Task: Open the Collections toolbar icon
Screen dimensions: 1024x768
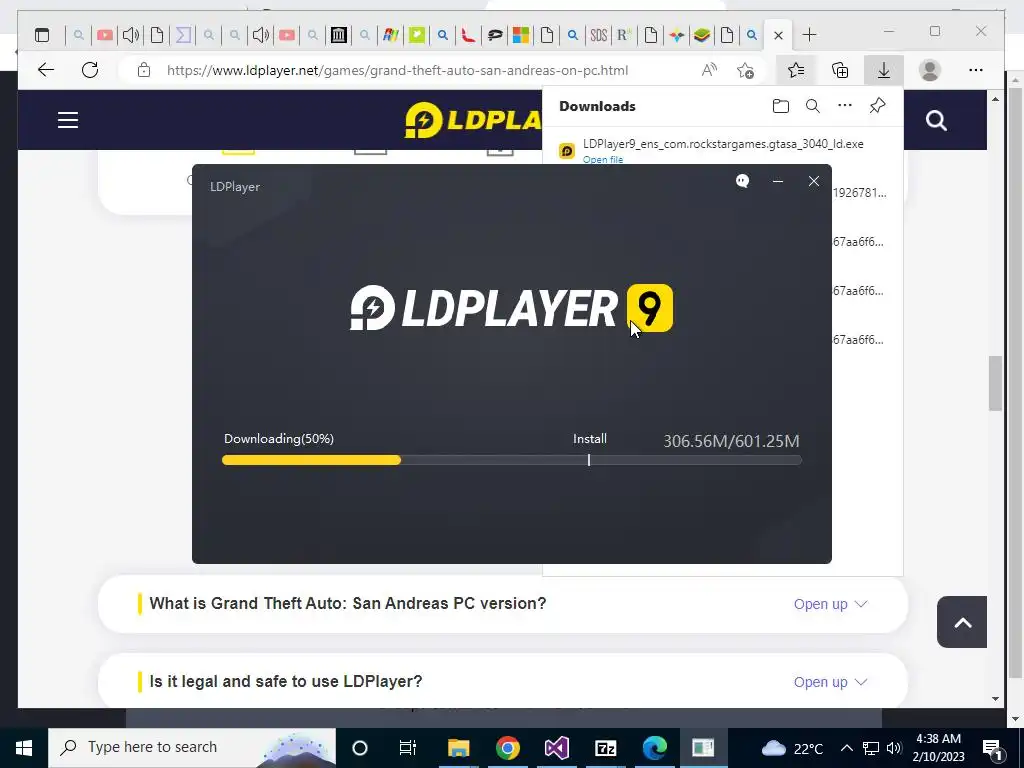Action: click(x=840, y=70)
